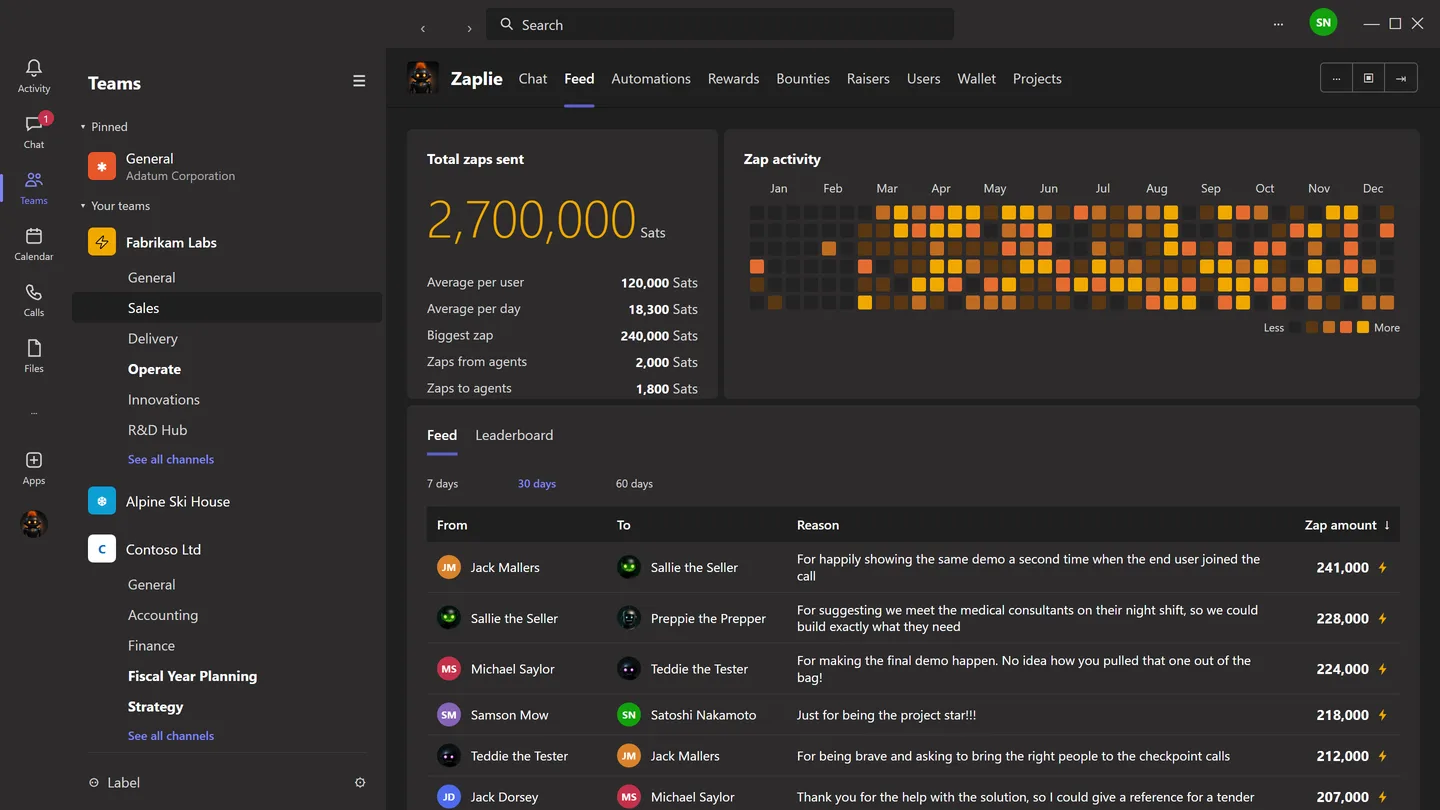
Task: Click the Bounties tab
Action: (803, 79)
